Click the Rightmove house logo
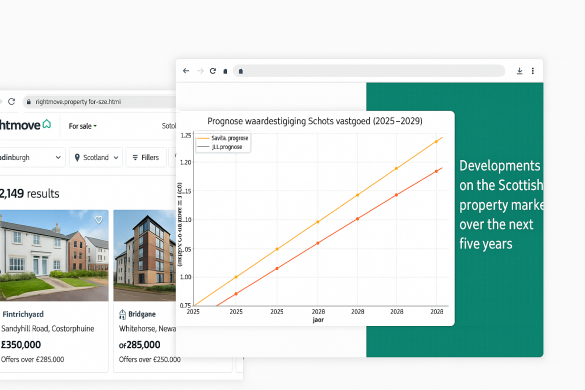 (47, 124)
